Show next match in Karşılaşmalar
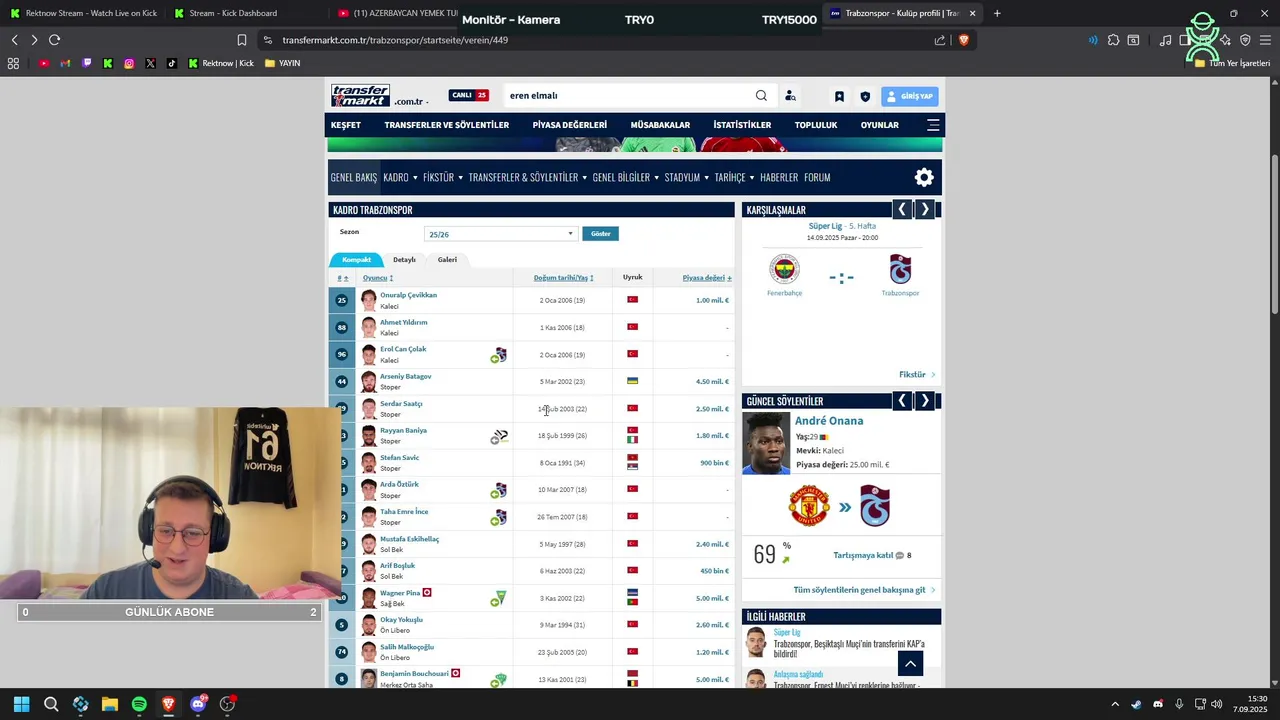Screen dimensions: 1280x720 tap(925, 209)
